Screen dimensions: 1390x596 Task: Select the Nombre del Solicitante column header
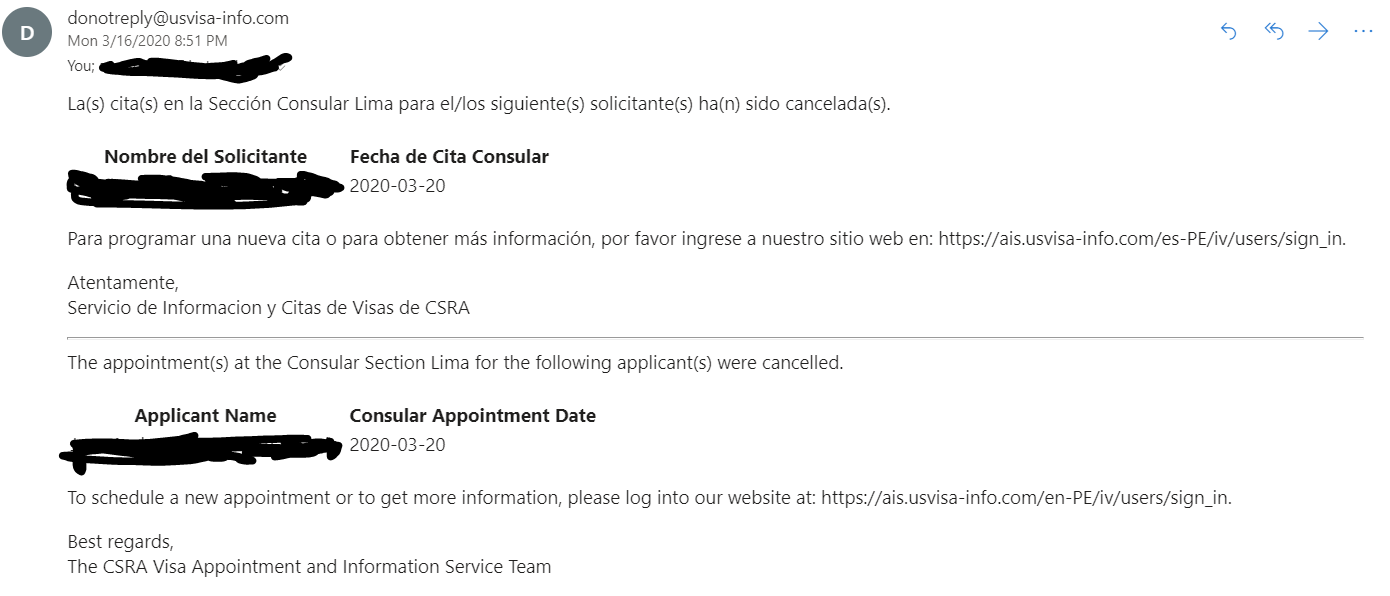click(205, 157)
